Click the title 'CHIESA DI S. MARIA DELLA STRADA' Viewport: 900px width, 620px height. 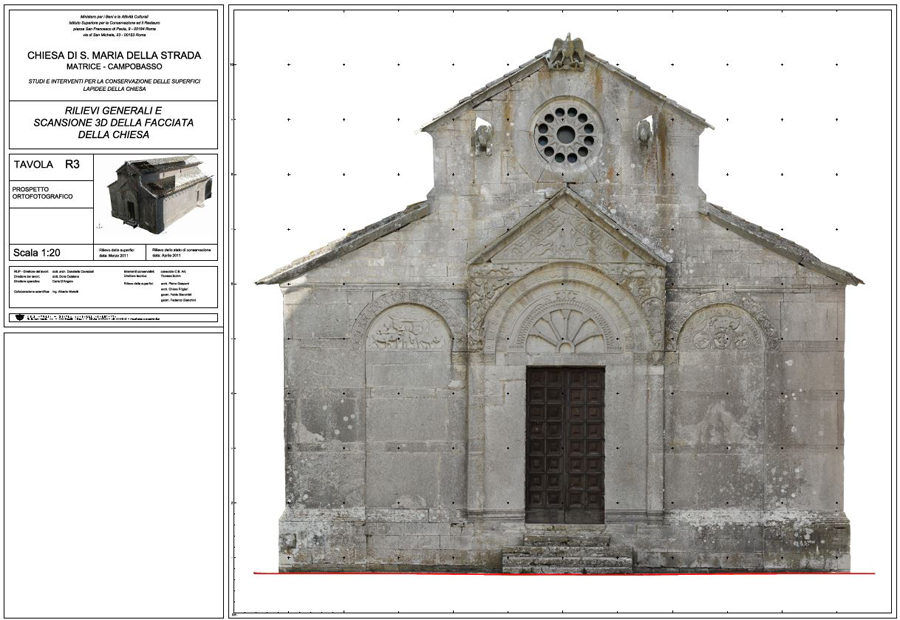pyautogui.click(x=114, y=56)
